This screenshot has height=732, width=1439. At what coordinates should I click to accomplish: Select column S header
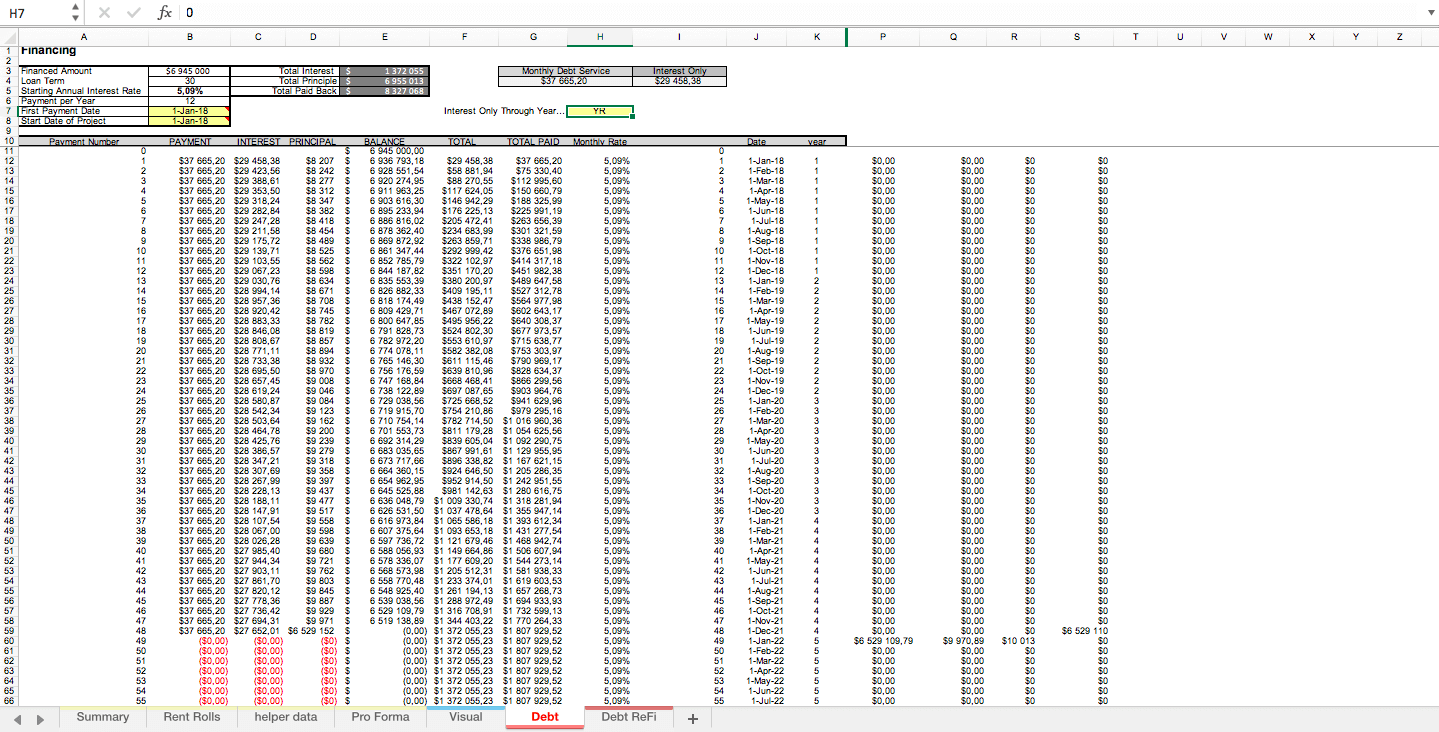[1076, 37]
